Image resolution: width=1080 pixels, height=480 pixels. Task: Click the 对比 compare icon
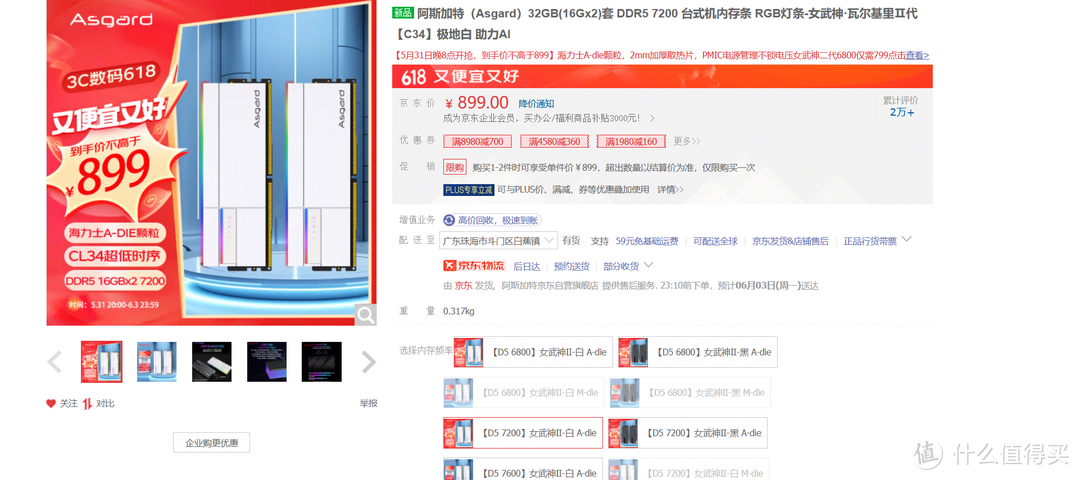click(87, 404)
